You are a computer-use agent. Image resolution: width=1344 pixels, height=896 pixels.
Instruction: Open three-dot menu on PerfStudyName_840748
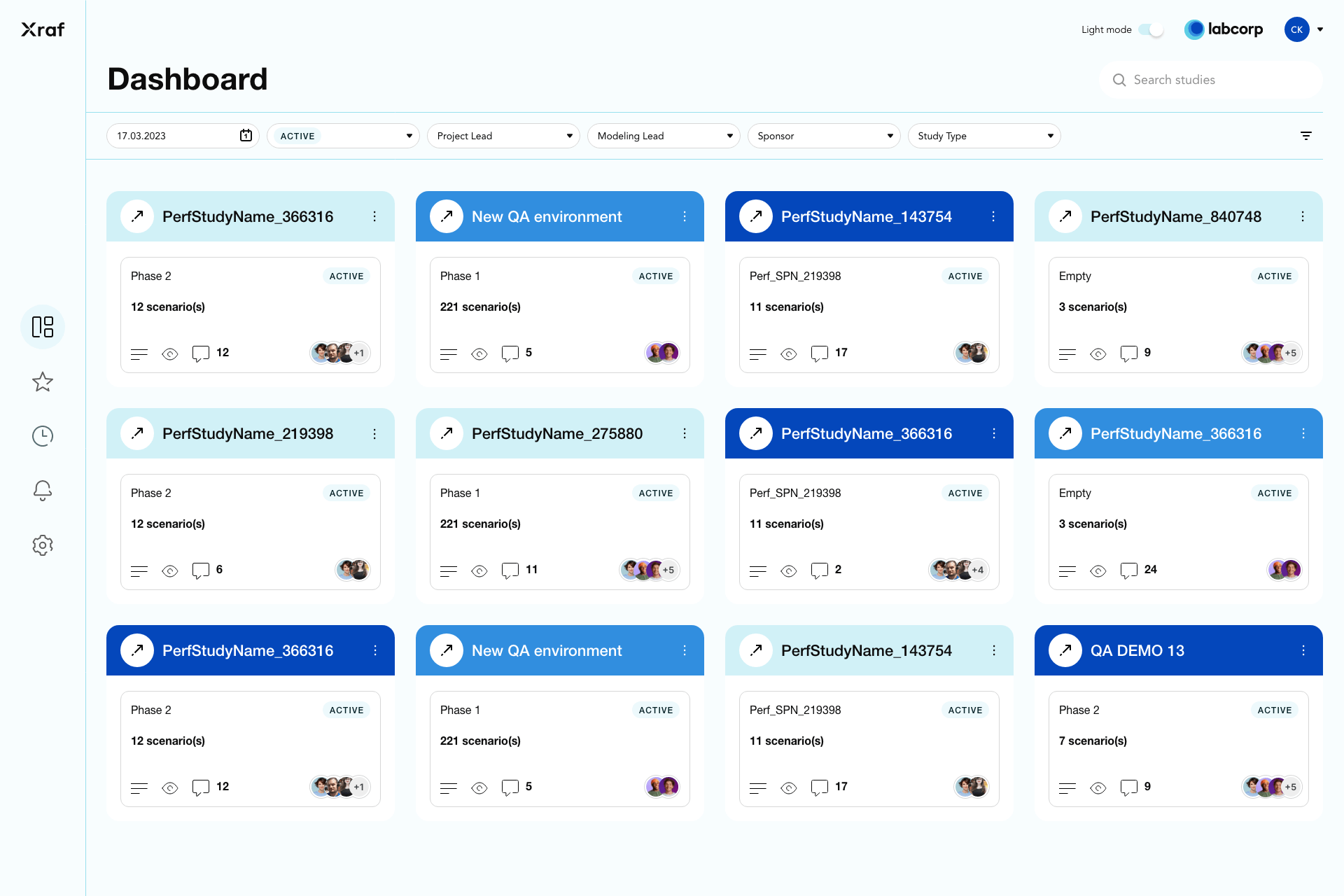[1303, 216]
